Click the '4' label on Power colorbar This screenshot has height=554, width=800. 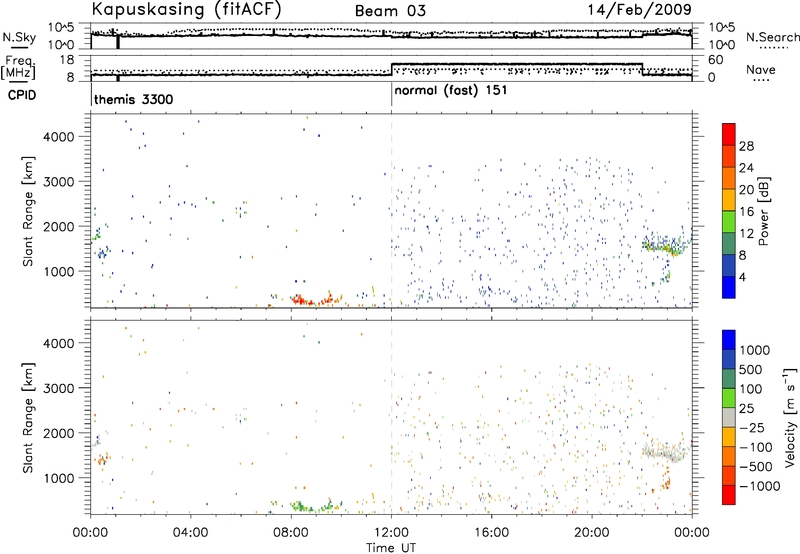(743, 277)
